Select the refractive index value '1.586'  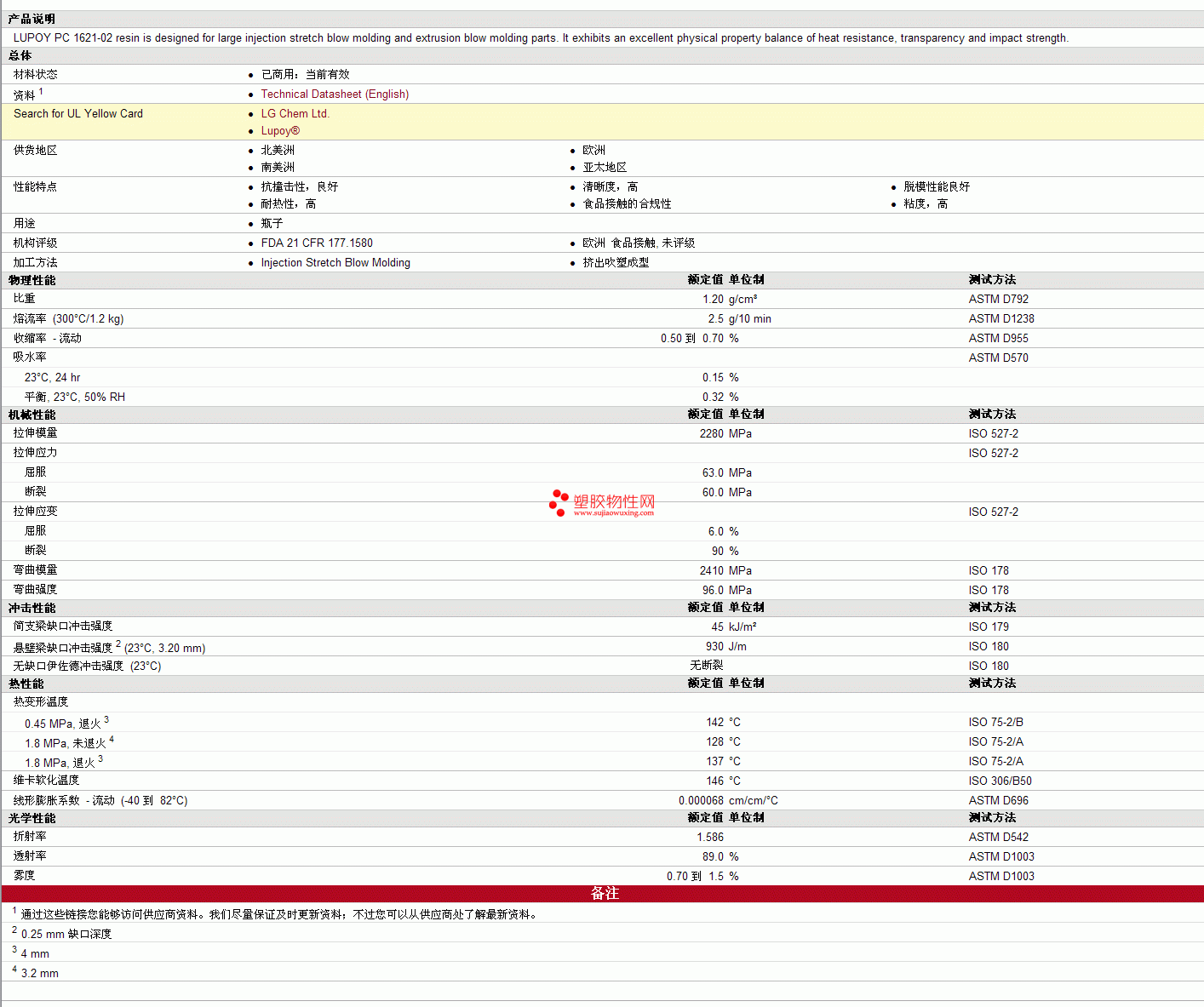(710, 838)
